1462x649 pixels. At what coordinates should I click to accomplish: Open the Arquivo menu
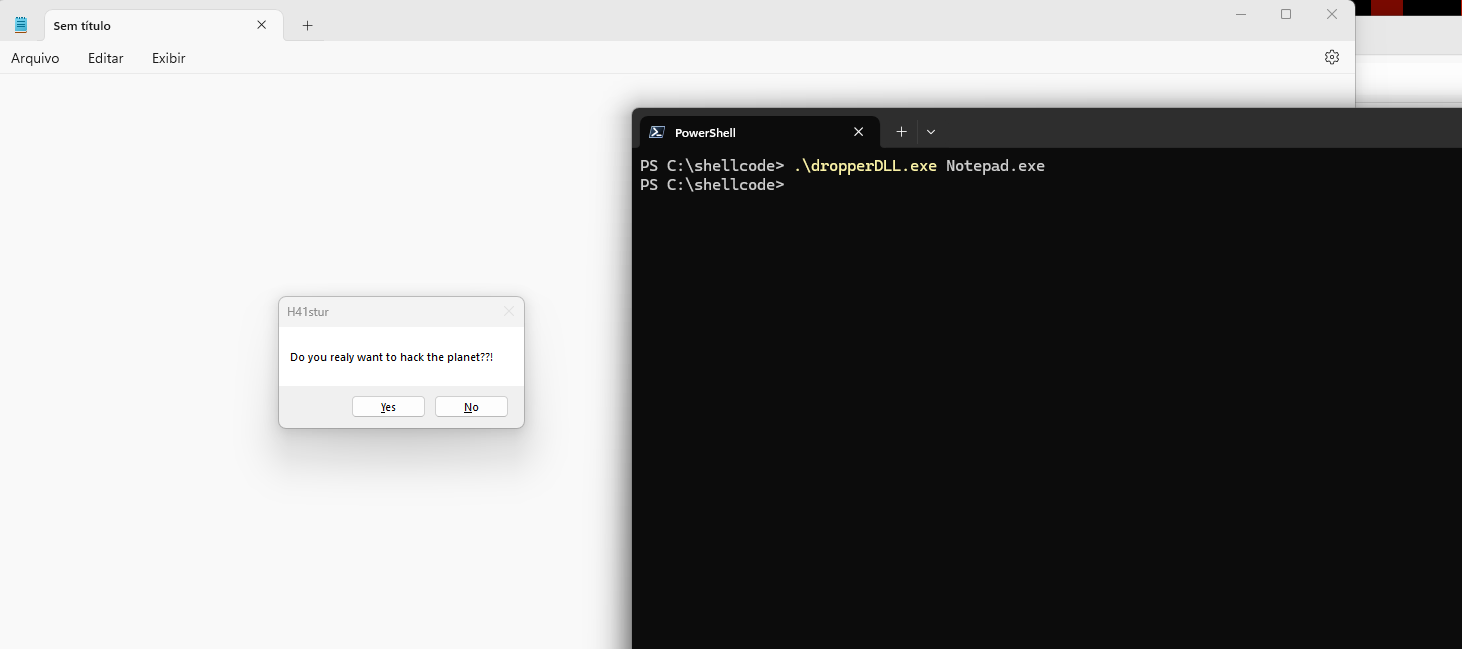point(35,58)
